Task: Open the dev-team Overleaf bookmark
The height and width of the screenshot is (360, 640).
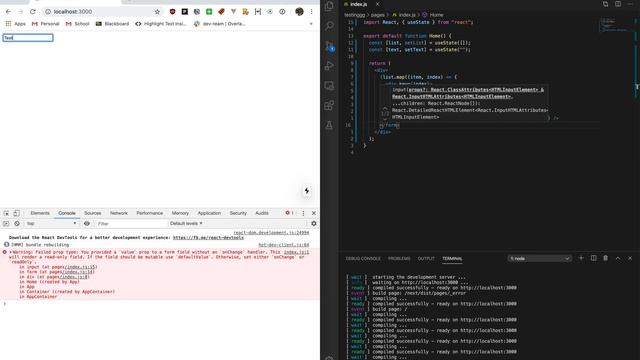Action: tap(220, 24)
